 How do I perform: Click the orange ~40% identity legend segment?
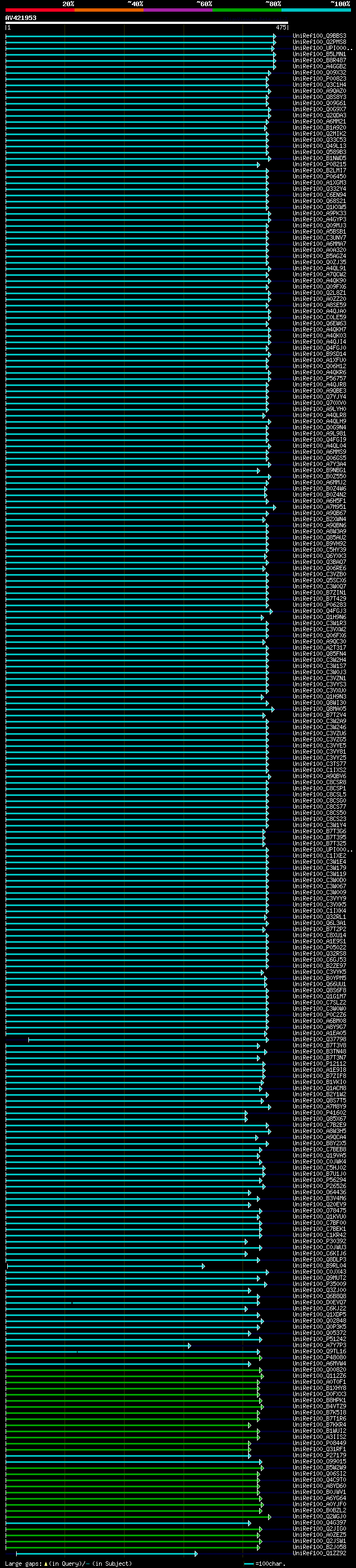109,10
